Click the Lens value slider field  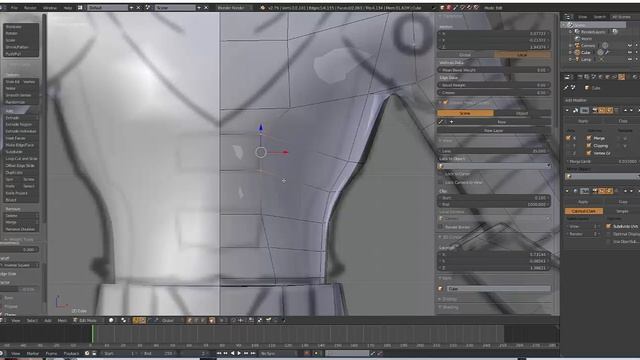coord(494,151)
